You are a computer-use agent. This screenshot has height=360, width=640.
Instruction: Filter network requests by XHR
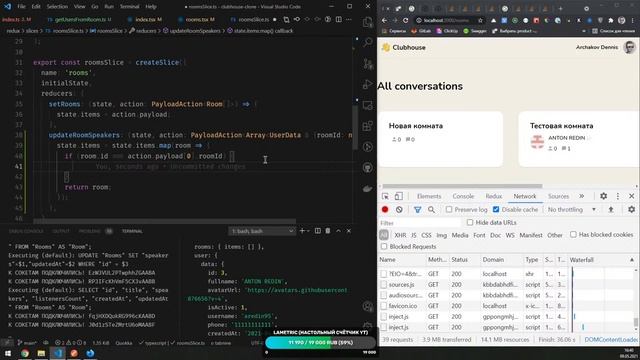400,235
